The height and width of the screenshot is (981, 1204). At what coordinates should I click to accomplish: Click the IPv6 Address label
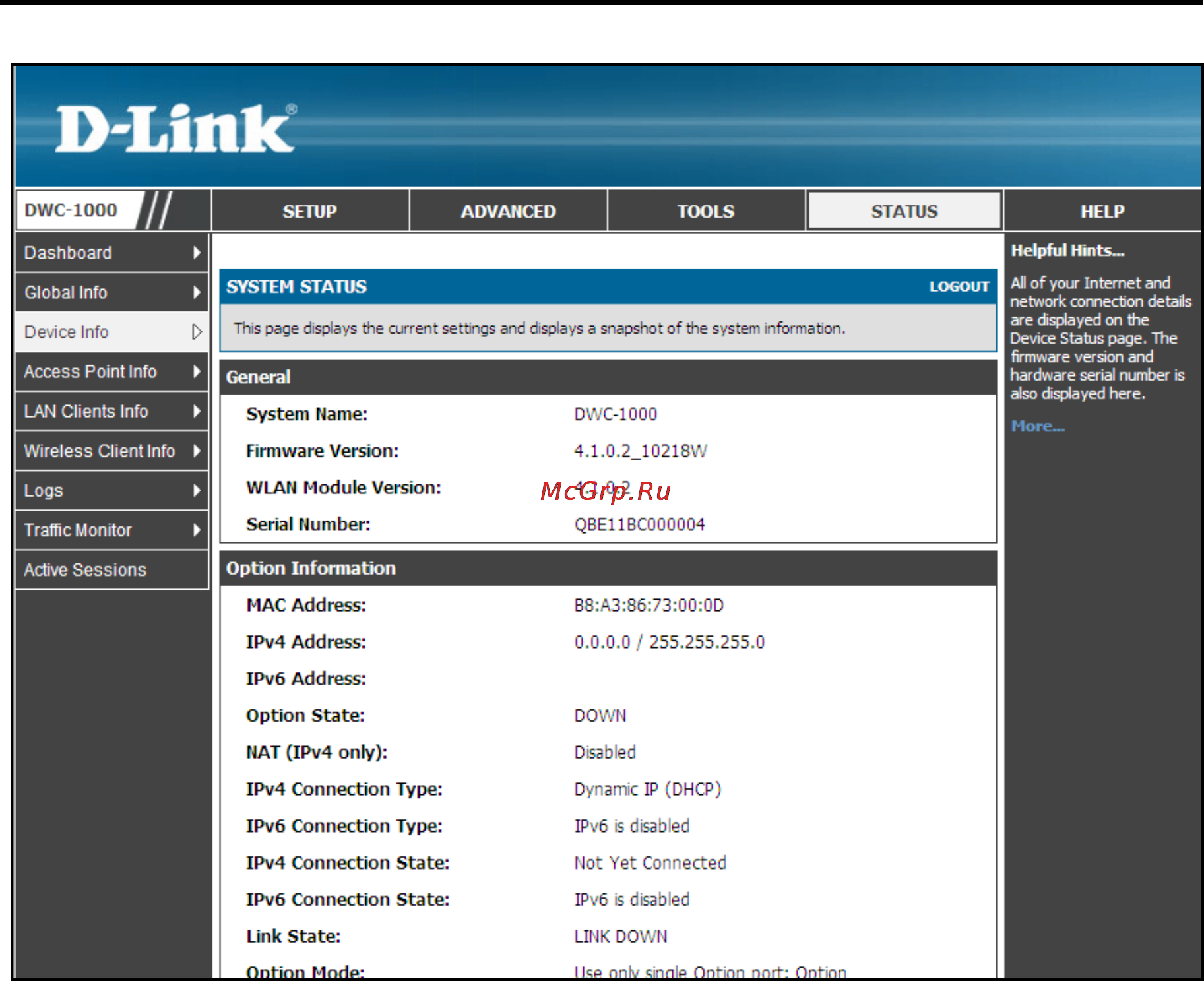pos(305,679)
